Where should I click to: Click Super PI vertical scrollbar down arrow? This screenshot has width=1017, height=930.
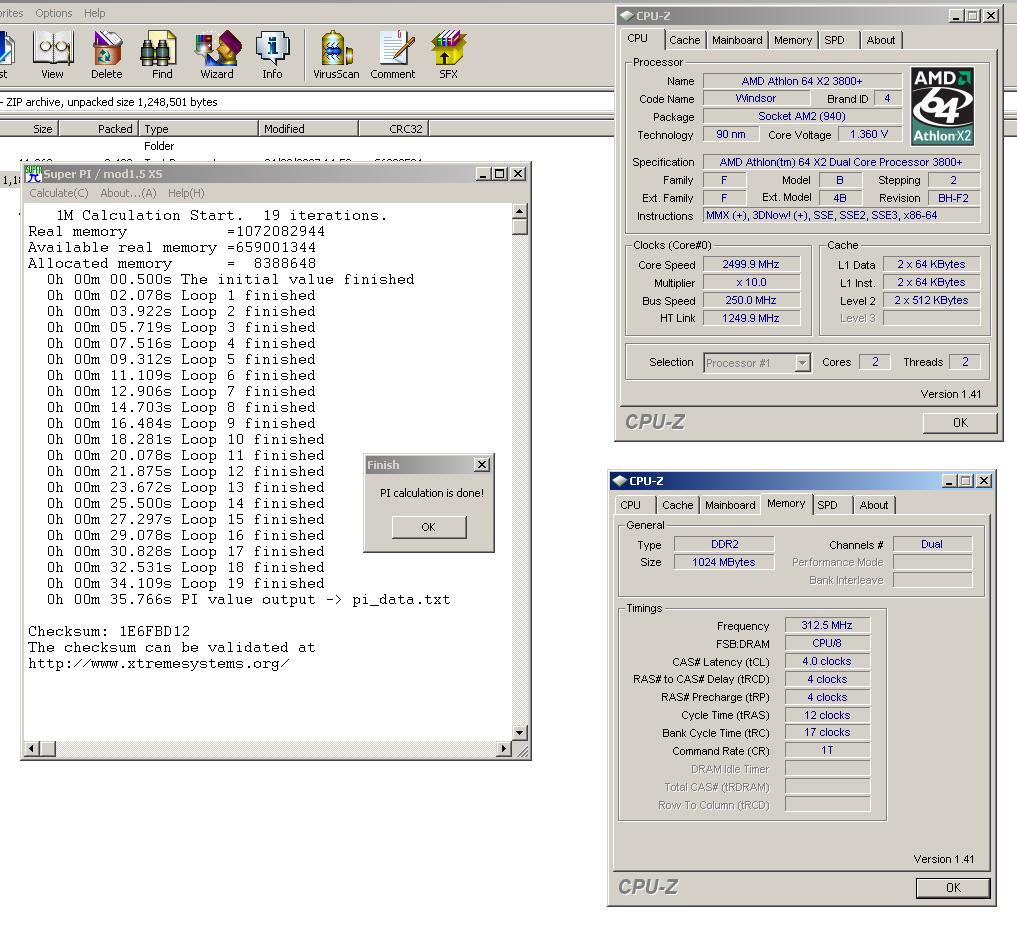pos(520,733)
